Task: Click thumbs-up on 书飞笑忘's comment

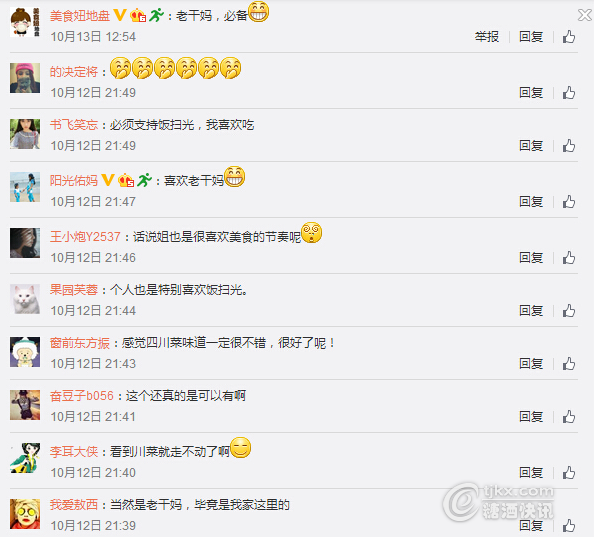Action: coord(569,145)
